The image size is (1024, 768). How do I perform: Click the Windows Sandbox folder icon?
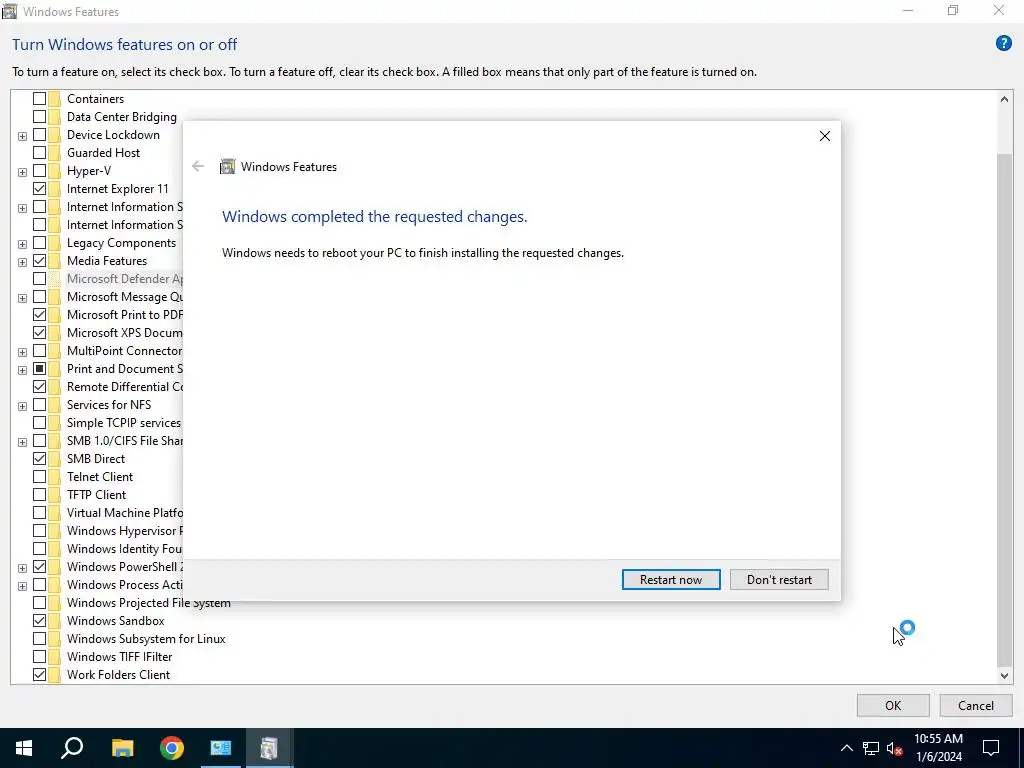pyautogui.click(x=54, y=620)
